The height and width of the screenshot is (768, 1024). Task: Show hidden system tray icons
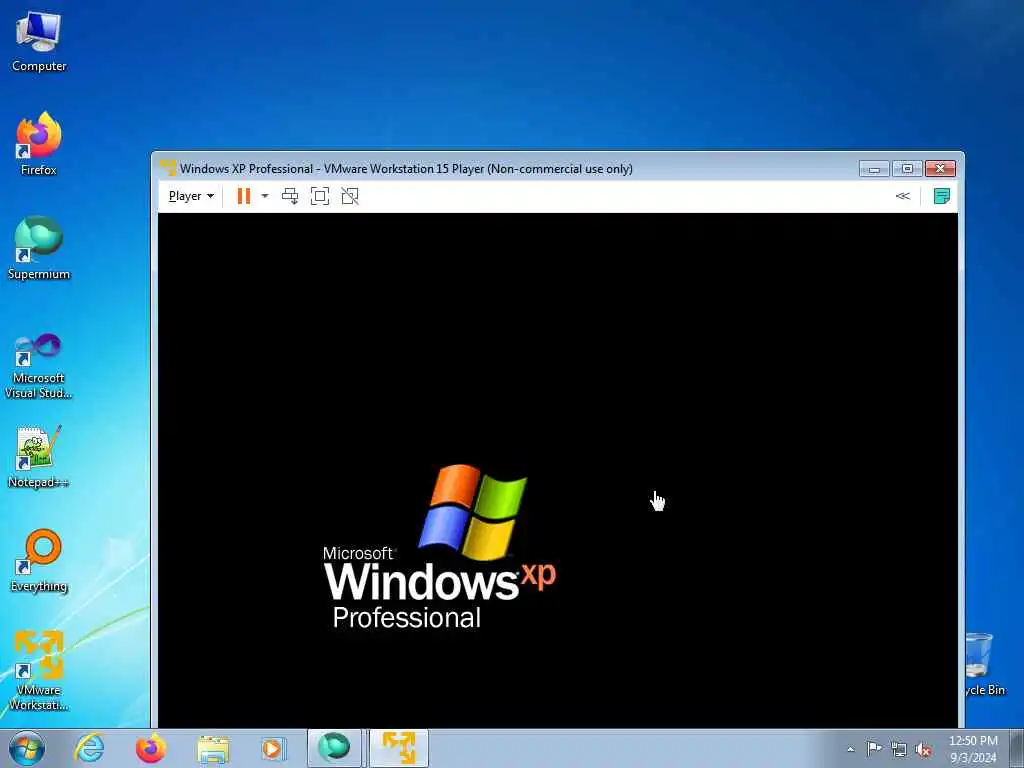click(850, 750)
